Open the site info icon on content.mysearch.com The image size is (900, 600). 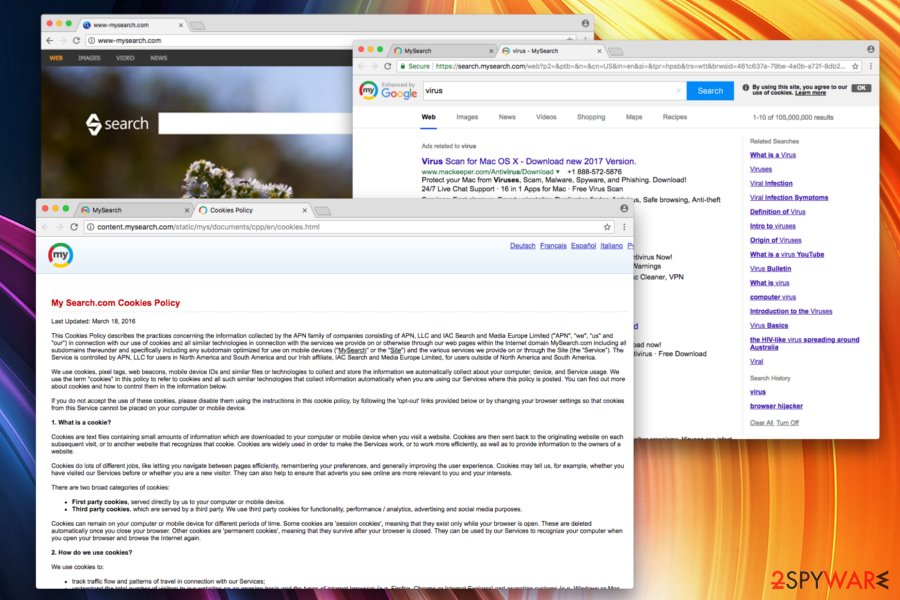(x=90, y=227)
